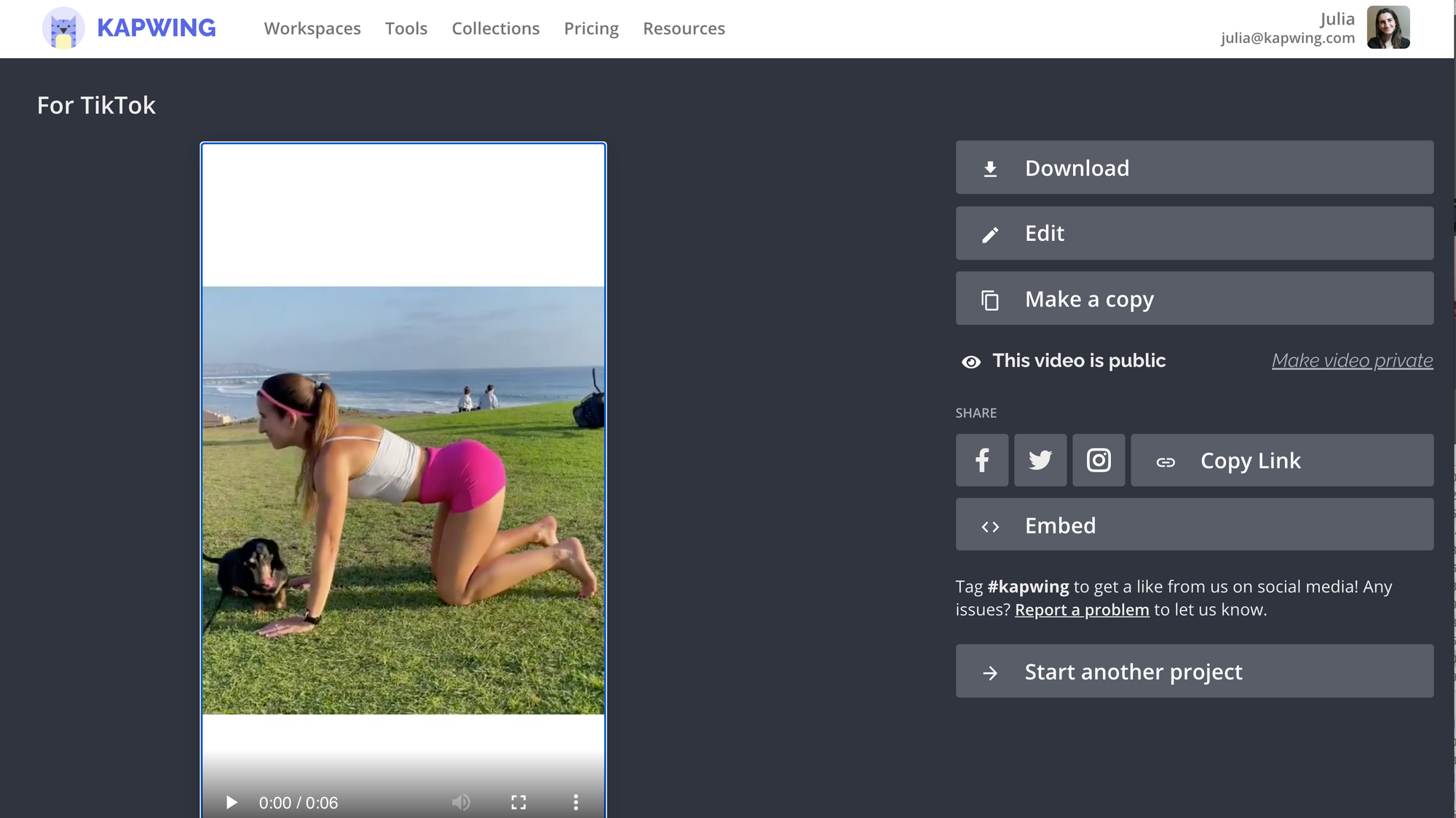Share video to Twitter

1040,460
